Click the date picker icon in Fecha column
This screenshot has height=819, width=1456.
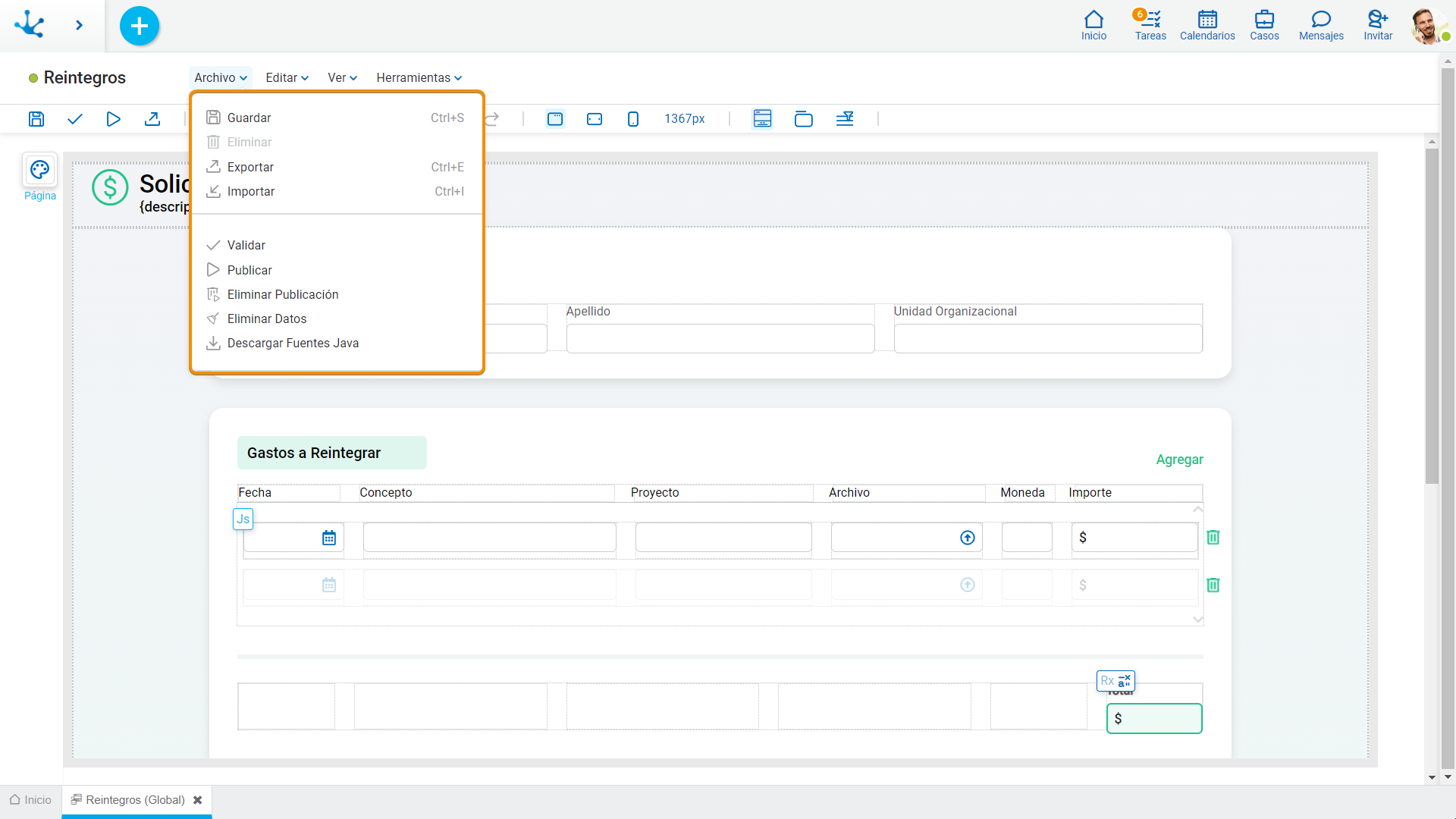(x=328, y=537)
